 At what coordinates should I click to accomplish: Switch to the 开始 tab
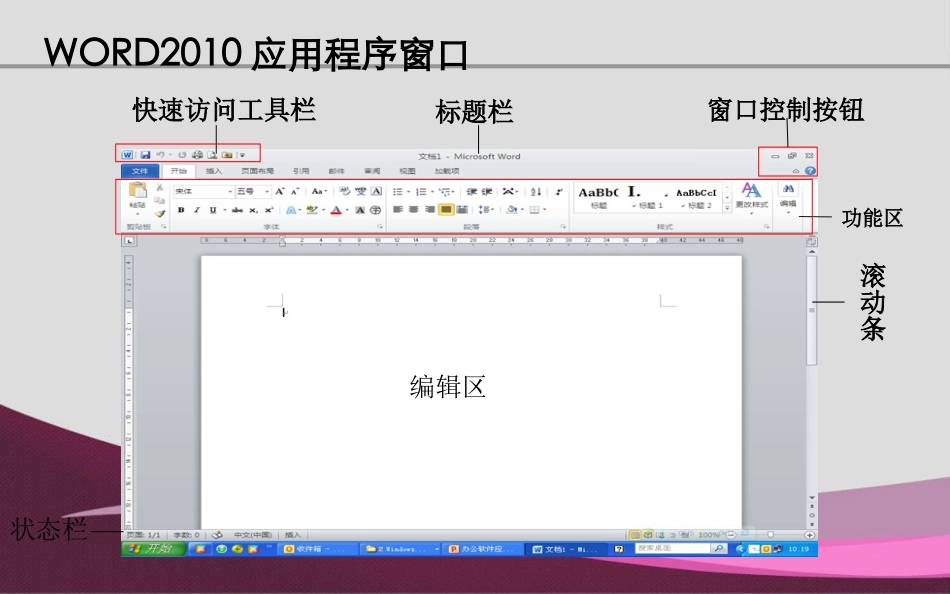(179, 171)
